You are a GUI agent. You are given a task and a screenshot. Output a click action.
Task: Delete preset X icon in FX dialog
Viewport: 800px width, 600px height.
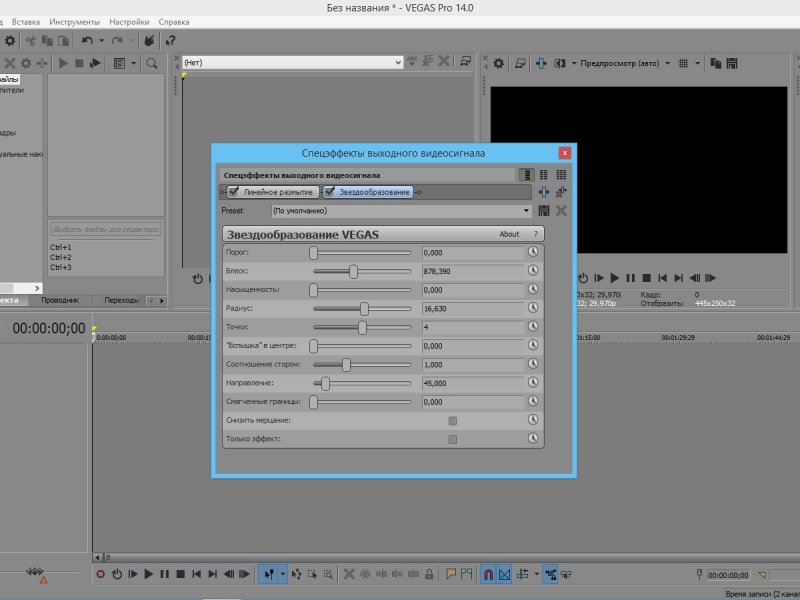tap(561, 211)
